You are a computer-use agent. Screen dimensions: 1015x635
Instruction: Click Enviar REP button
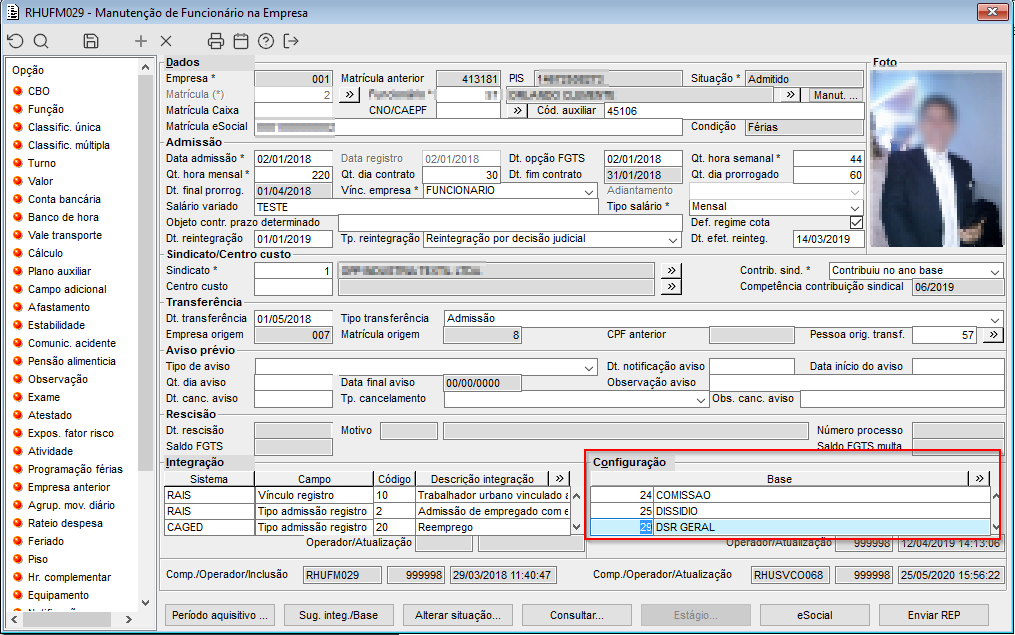(x=934, y=615)
